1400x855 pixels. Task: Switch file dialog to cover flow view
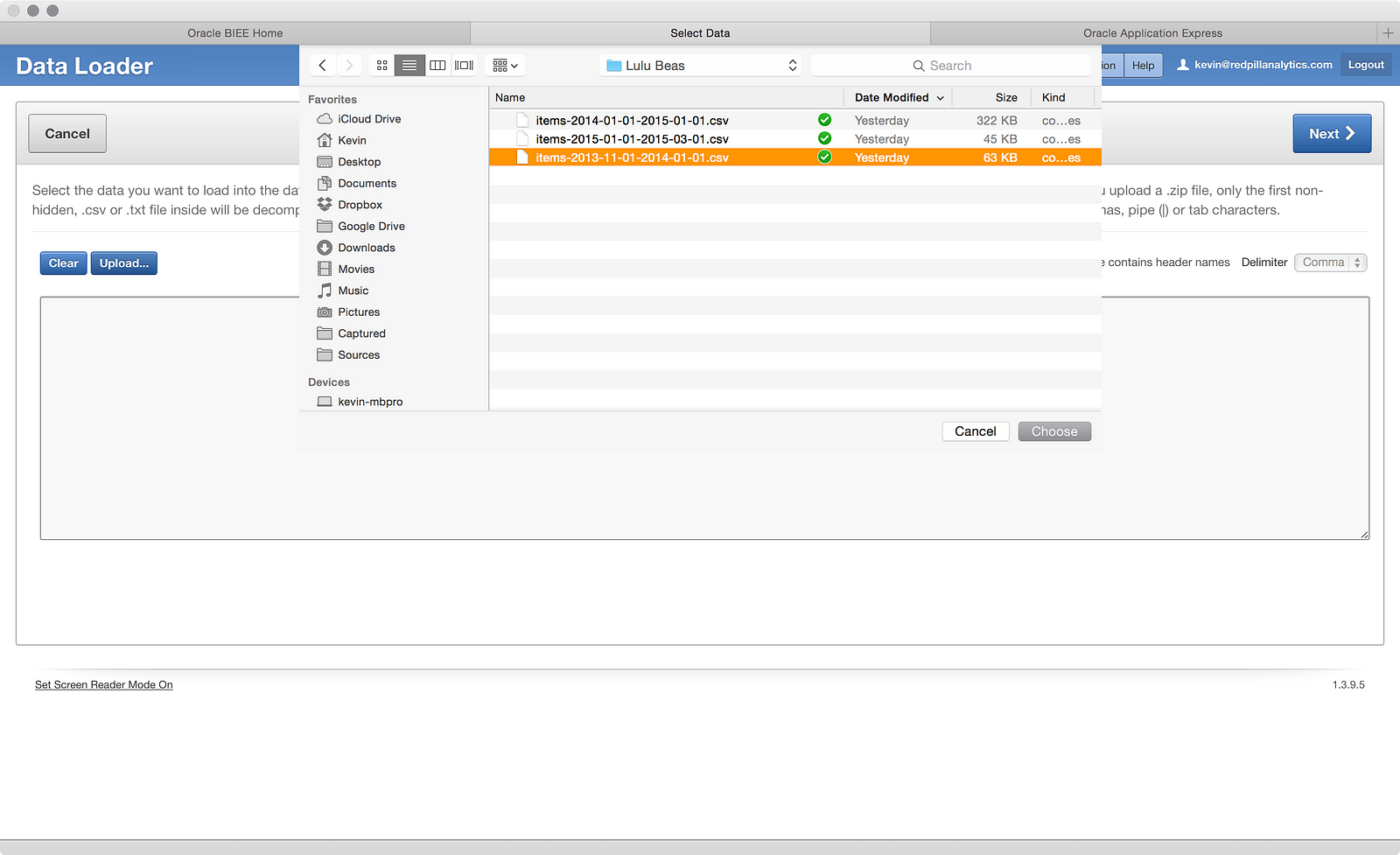pyautogui.click(x=464, y=66)
